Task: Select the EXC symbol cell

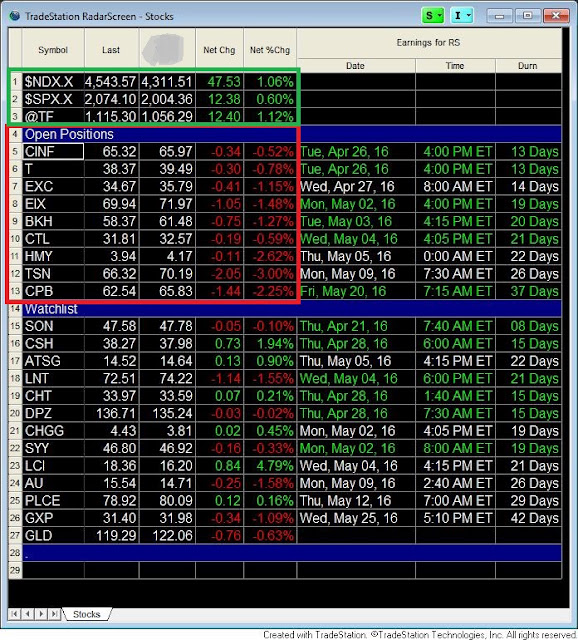Action: tap(53, 187)
